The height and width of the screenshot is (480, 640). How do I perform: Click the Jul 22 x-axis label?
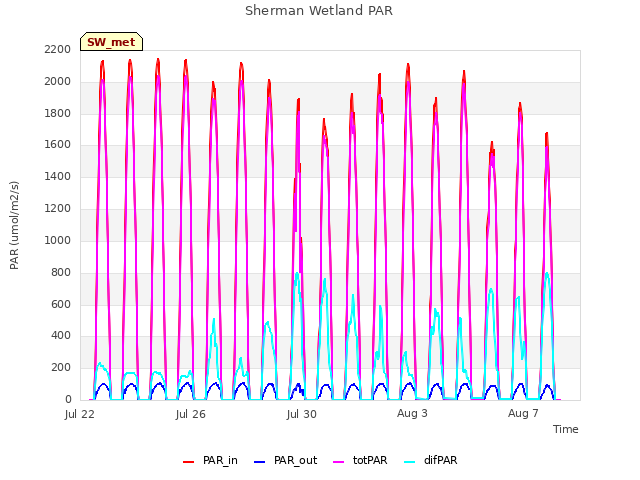click(x=80, y=414)
